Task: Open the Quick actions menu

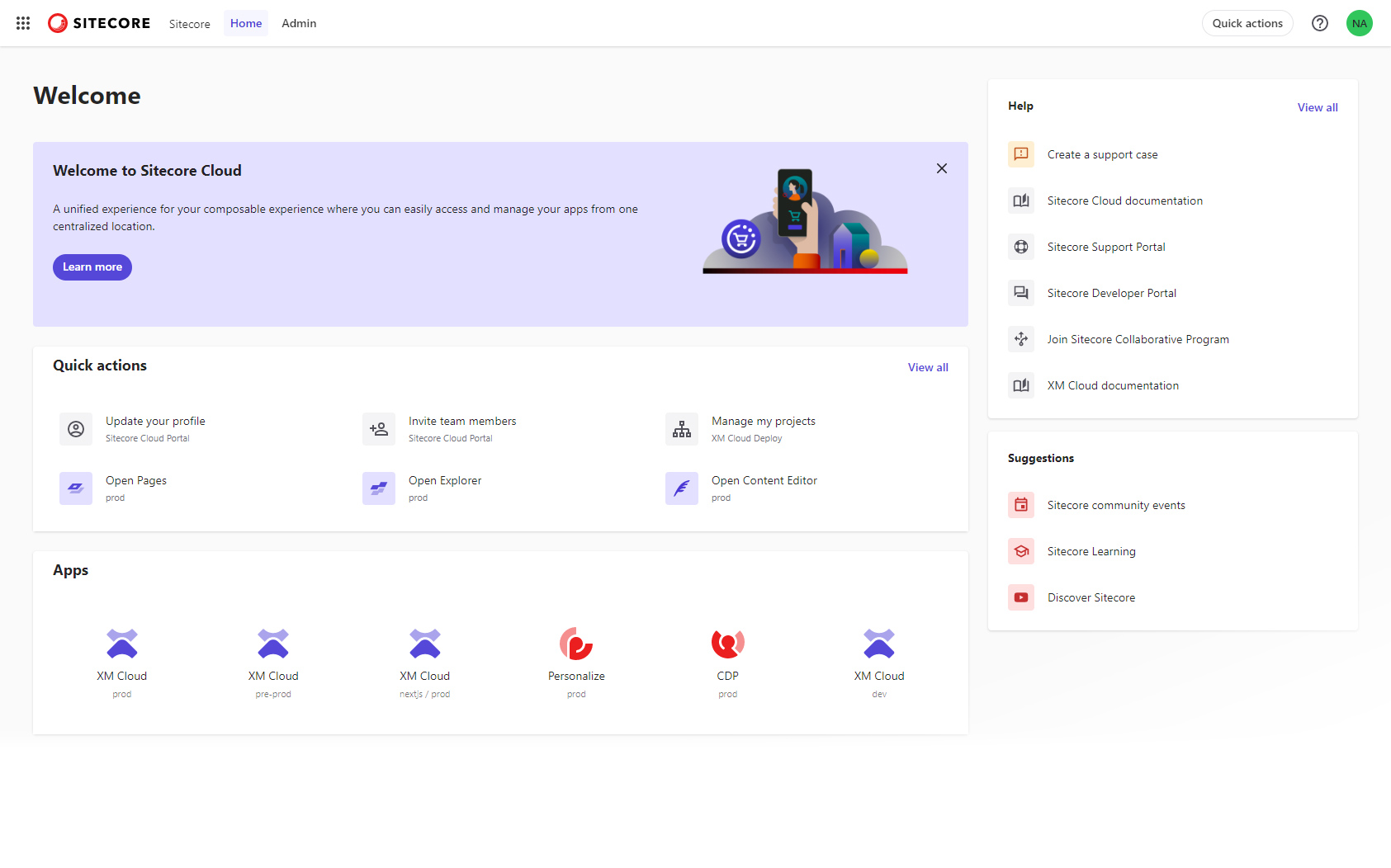Action: pyautogui.click(x=1247, y=23)
